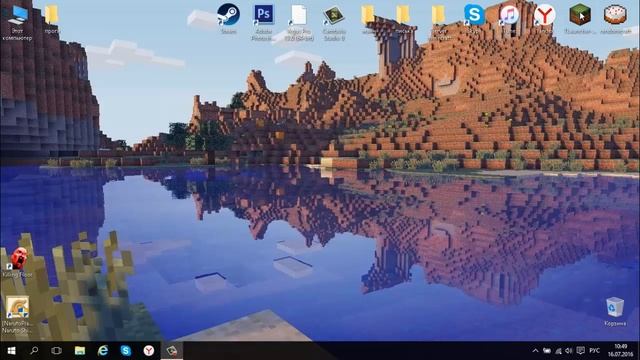Open Yandex Browser pinned on taskbar
The height and width of the screenshot is (360, 640).
(149, 351)
